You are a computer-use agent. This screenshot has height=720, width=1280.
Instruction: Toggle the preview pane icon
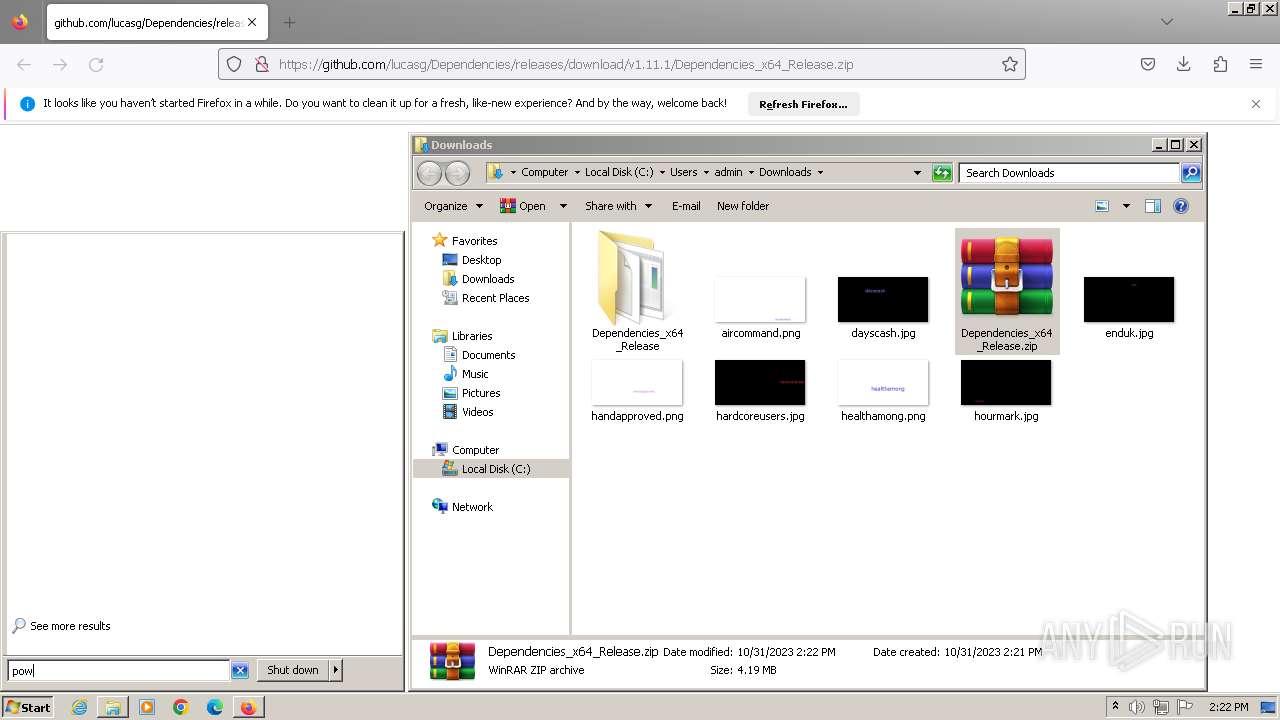1153,206
